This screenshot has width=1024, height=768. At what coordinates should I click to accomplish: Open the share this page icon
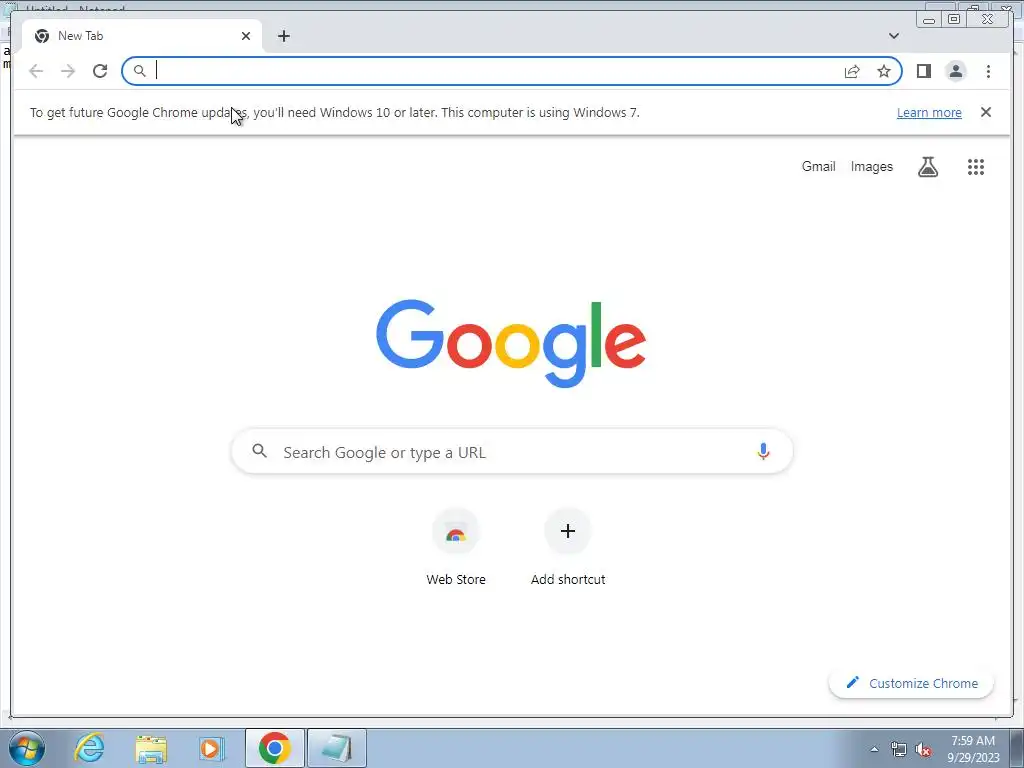852,71
